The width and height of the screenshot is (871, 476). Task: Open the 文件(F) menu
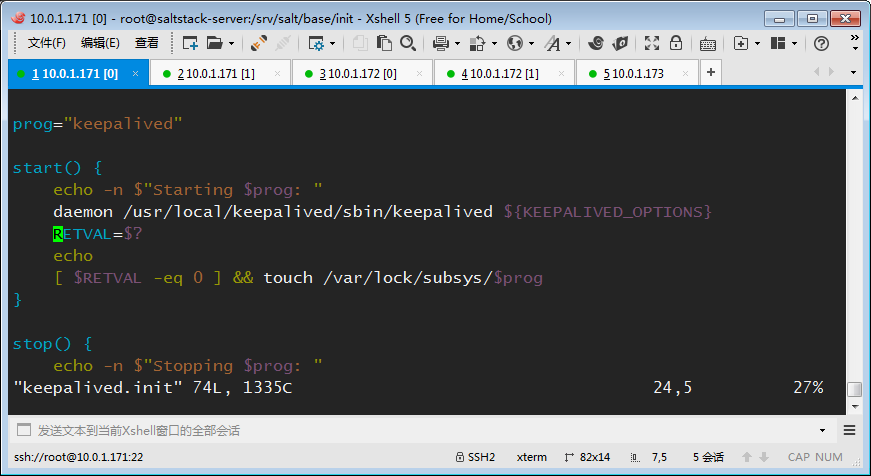pyautogui.click(x=47, y=43)
